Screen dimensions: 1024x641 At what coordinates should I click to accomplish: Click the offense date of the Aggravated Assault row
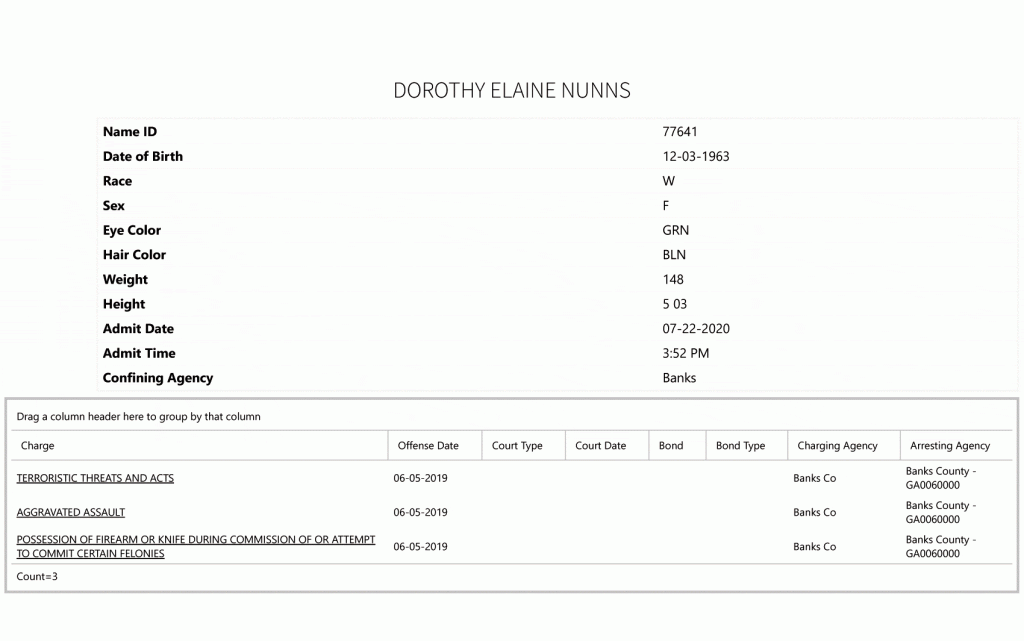[420, 512]
